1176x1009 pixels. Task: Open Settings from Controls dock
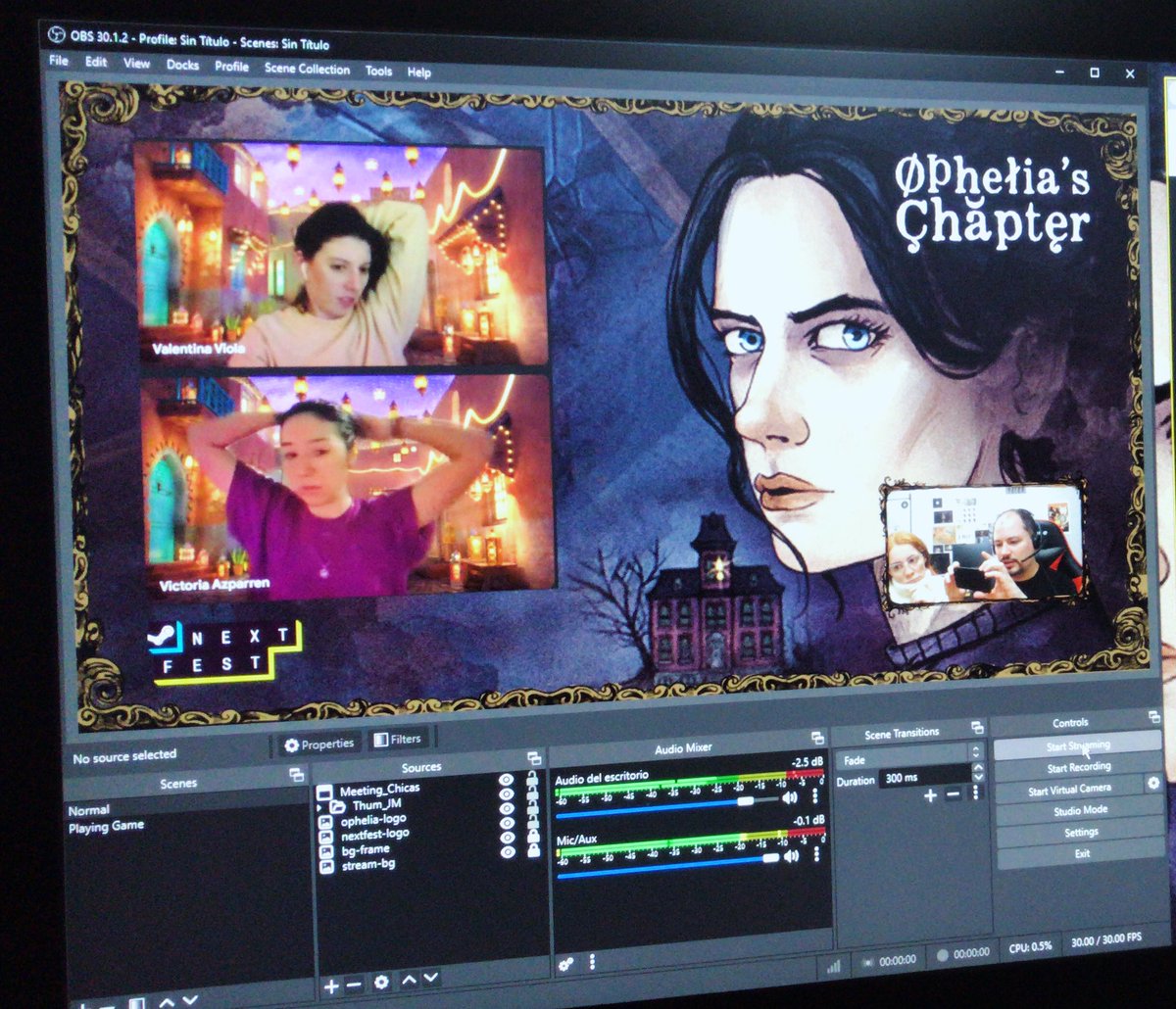[1079, 833]
